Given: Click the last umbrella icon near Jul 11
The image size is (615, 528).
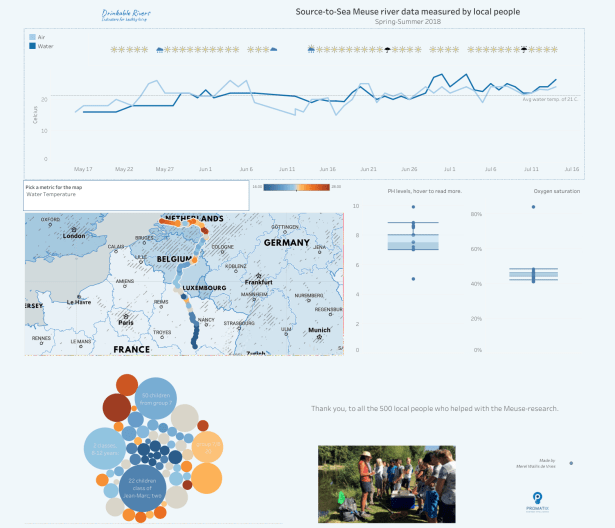Looking at the screenshot, I should 524,49.
